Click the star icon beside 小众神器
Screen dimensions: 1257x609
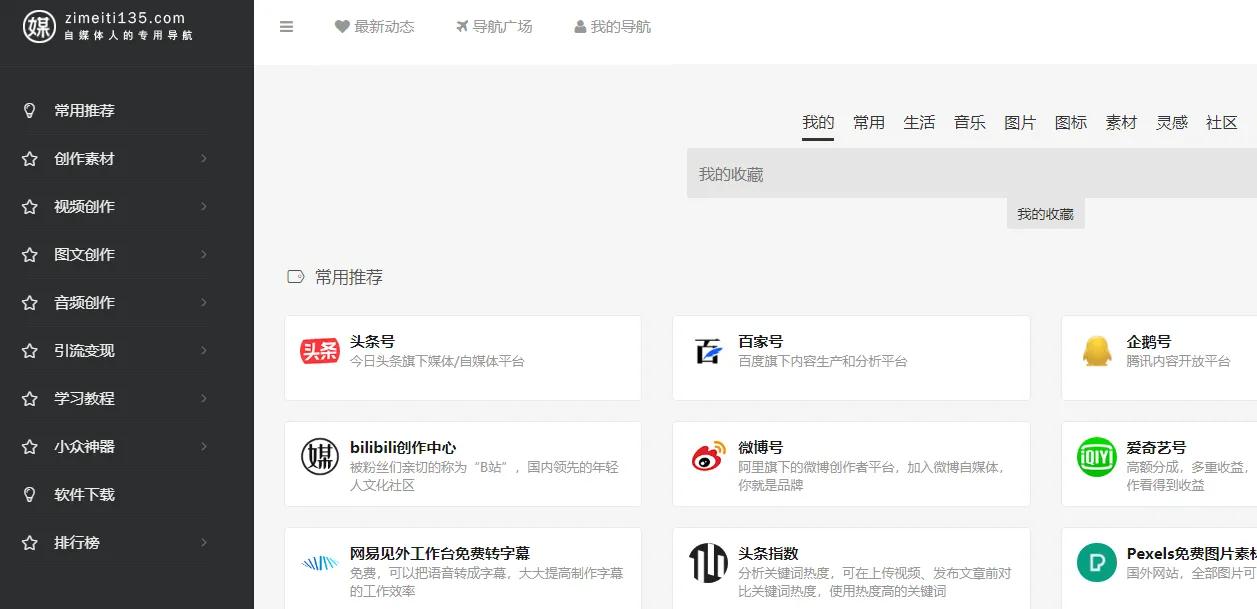pos(30,447)
